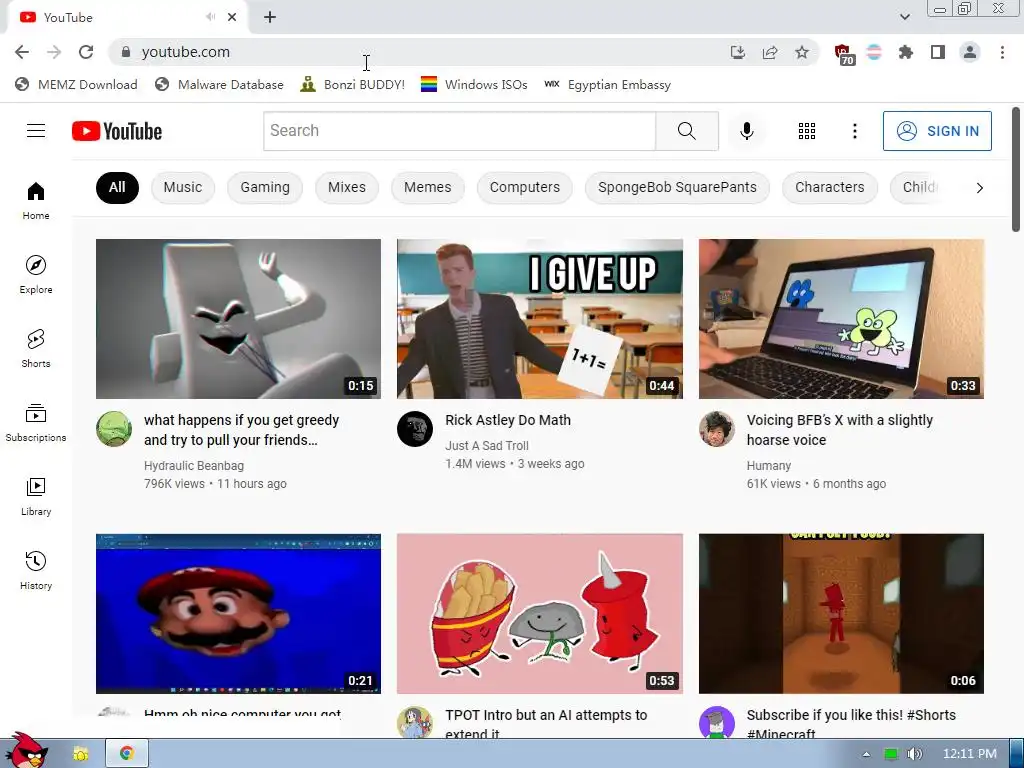Play the Minecraft 0:06 Shorts thumbnail

click(841, 614)
